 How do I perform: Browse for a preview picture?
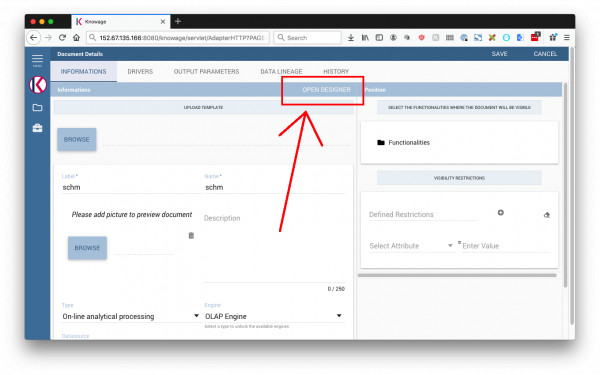(87, 248)
